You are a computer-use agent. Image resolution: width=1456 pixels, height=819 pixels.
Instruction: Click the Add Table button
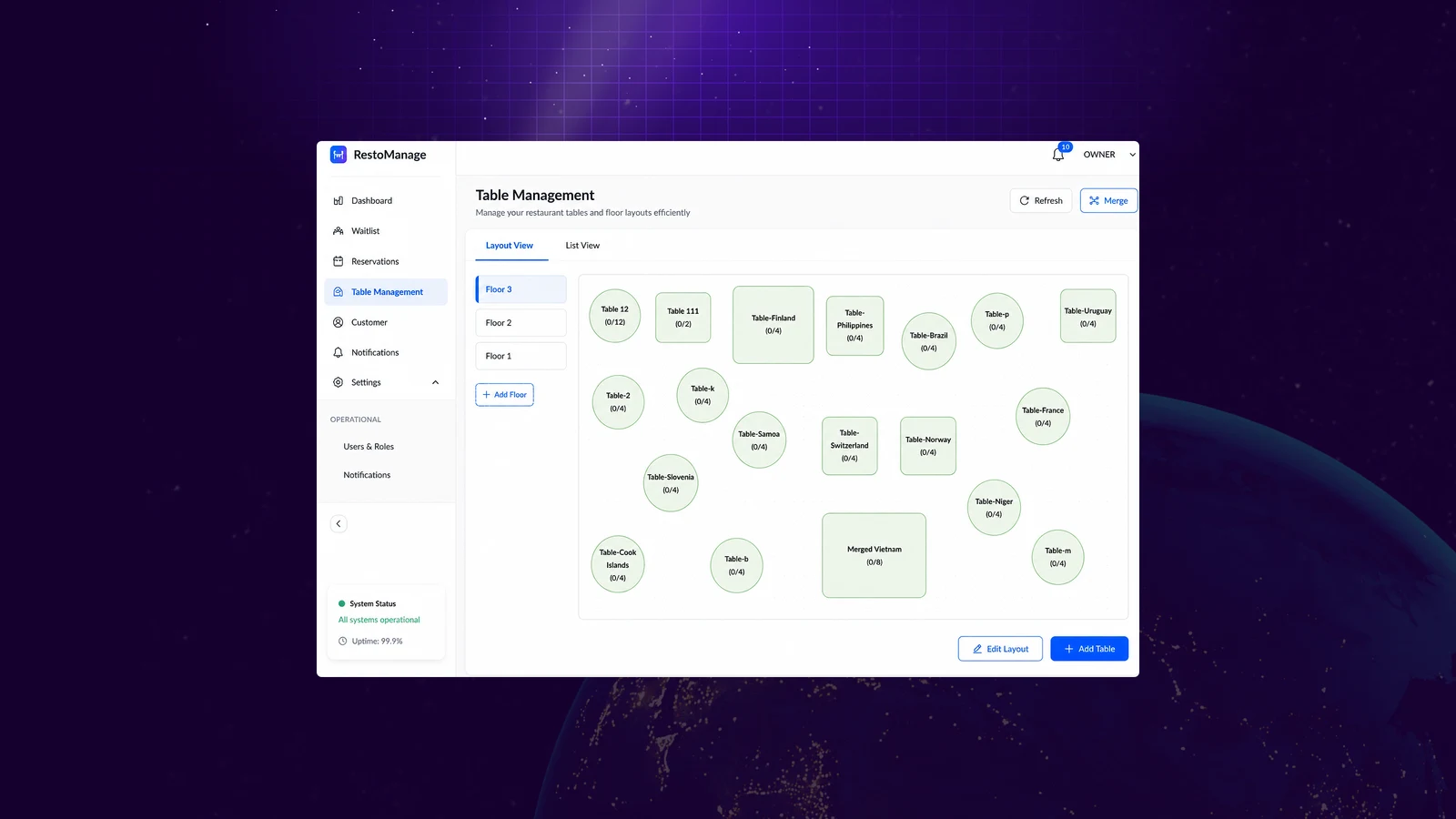1089,649
